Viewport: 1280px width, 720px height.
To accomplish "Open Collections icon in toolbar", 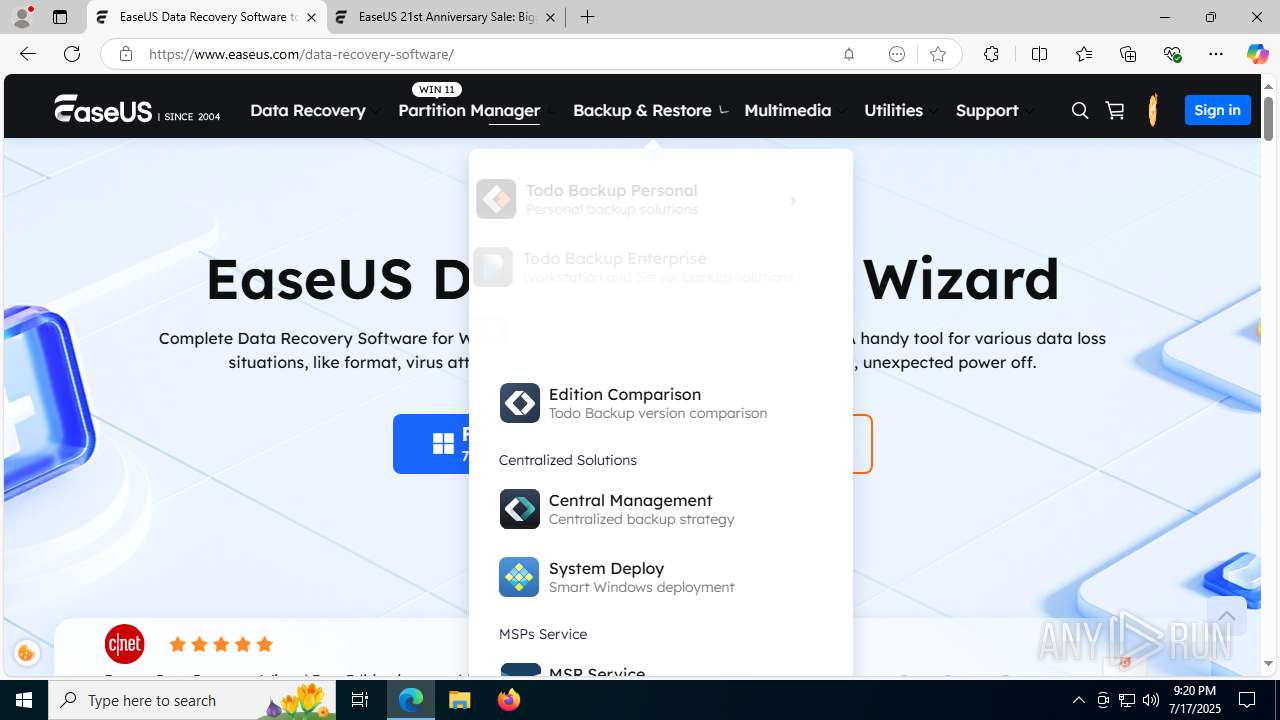I will click(x=1128, y=54).
